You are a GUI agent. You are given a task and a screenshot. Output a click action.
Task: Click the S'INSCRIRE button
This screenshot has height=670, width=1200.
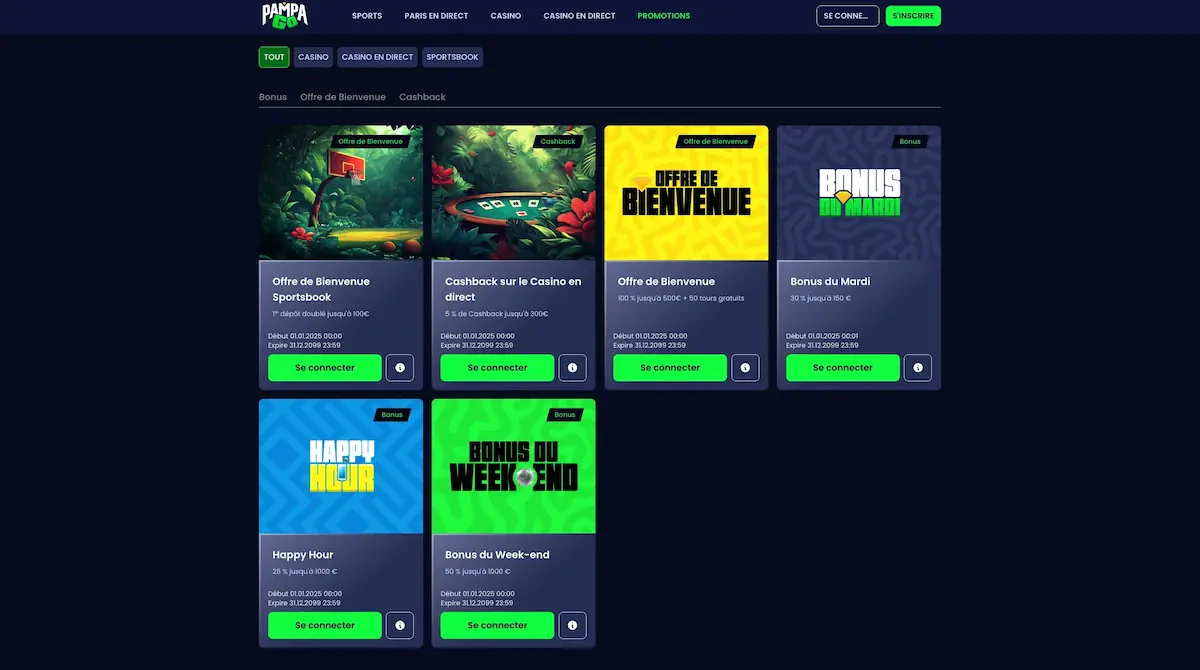point(913,16)
